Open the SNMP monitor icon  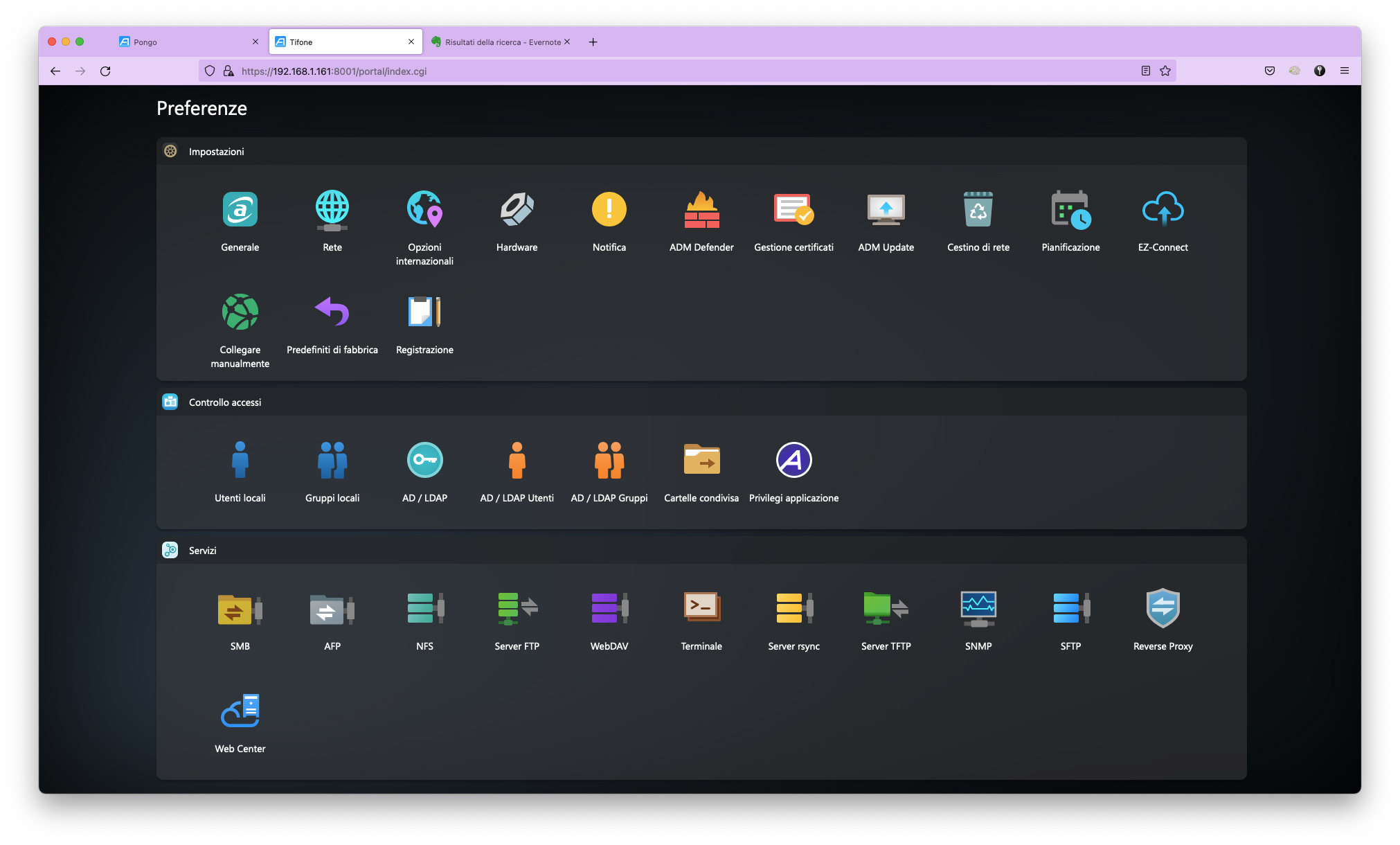point(978,609)
